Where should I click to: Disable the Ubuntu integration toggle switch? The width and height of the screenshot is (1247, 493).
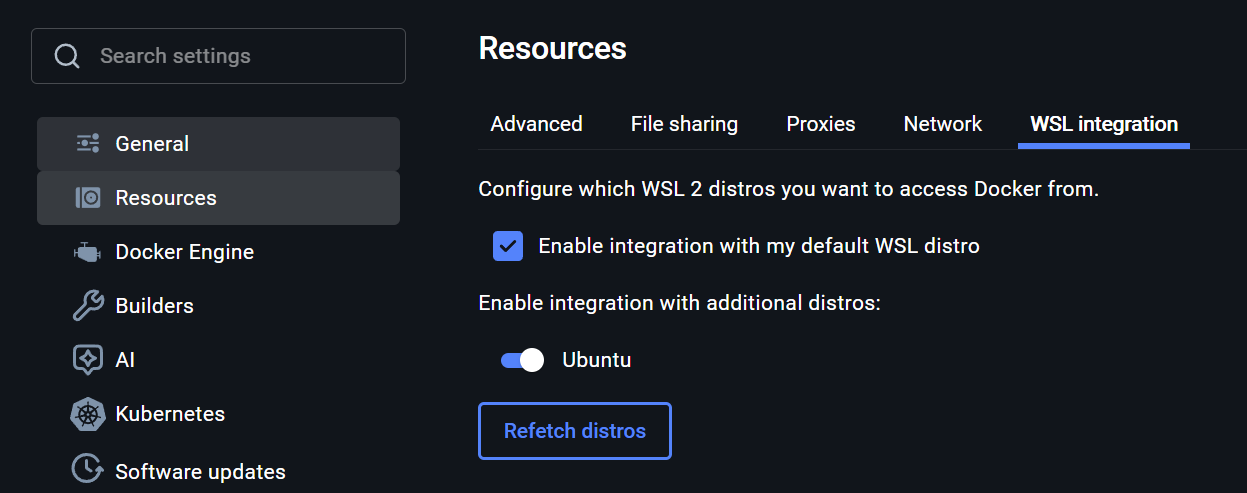pyautogui.click(x=522, y=360)
